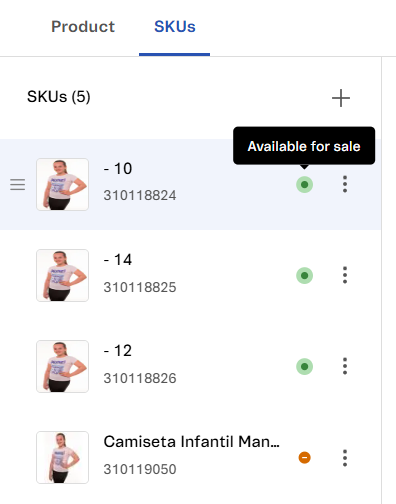Grab the drag handle of SKU 310118824
396x504 pixels.
[x=17, y=184]
